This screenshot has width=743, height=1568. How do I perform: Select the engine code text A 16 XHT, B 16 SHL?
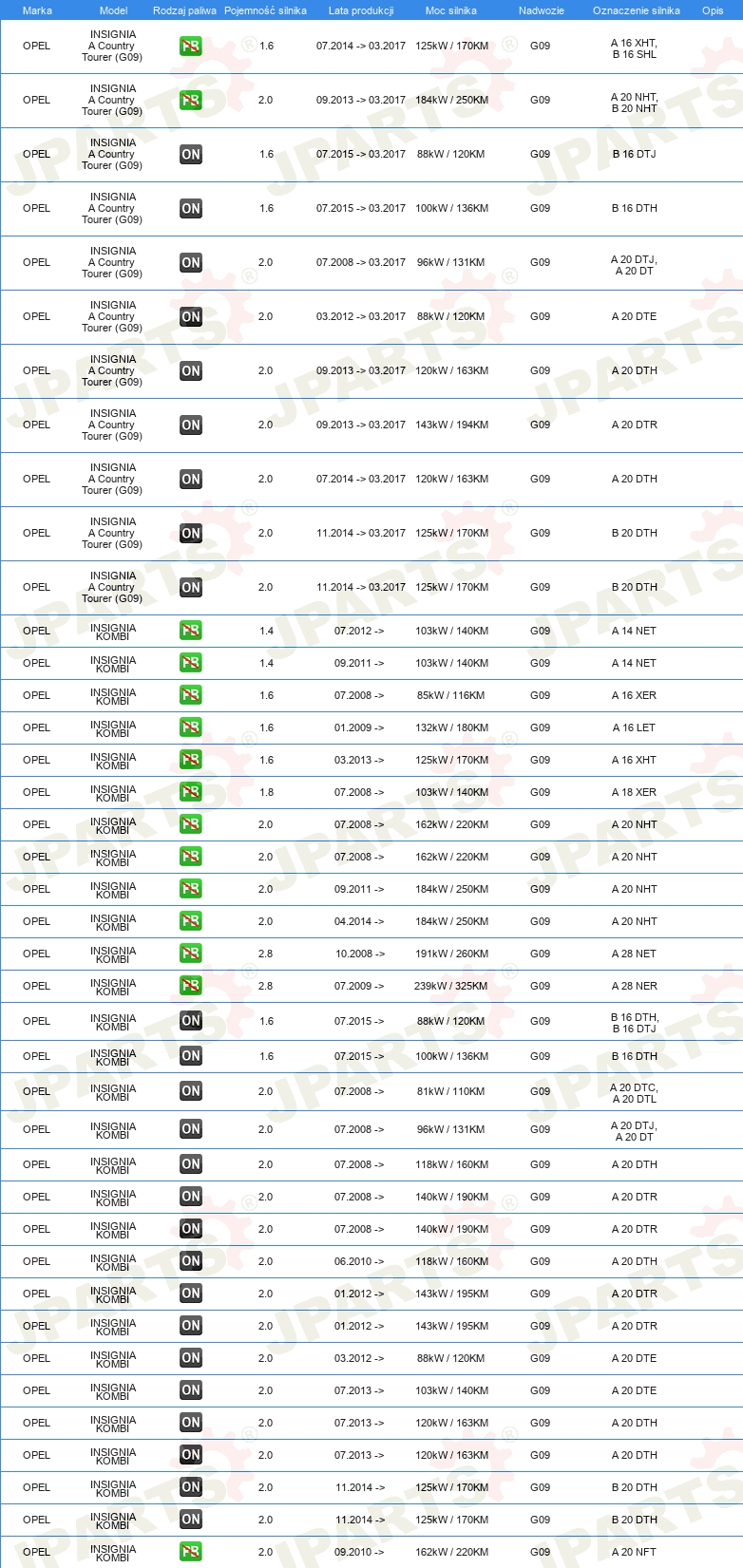click(634, 49)
